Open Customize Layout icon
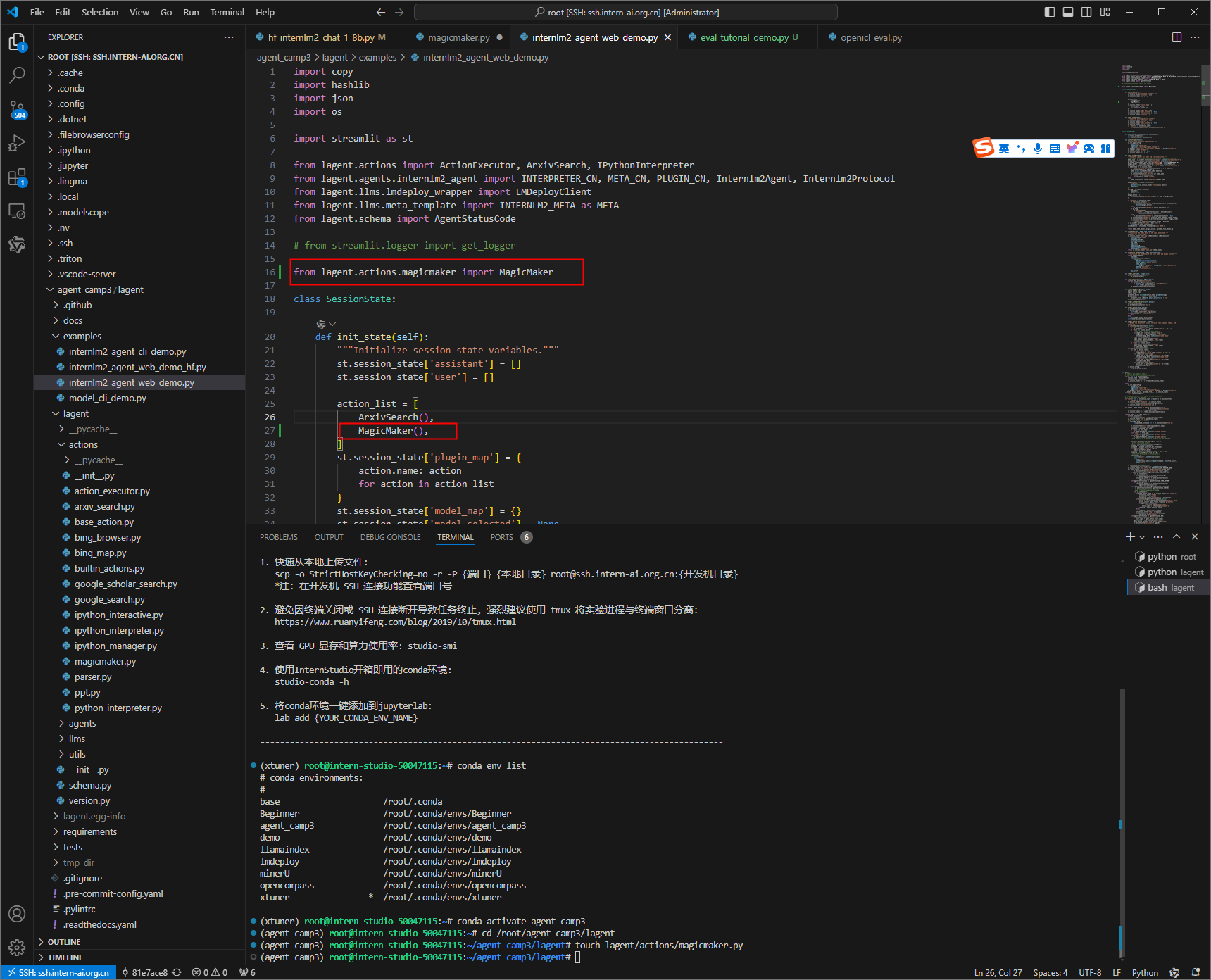 point(1105,12)
